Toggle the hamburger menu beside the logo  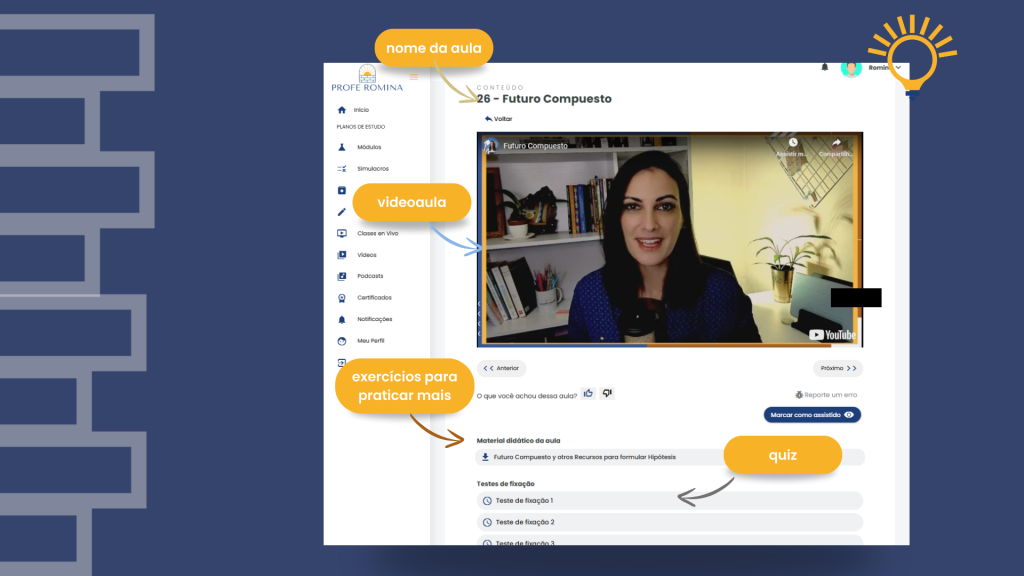[x=413, y=77]
